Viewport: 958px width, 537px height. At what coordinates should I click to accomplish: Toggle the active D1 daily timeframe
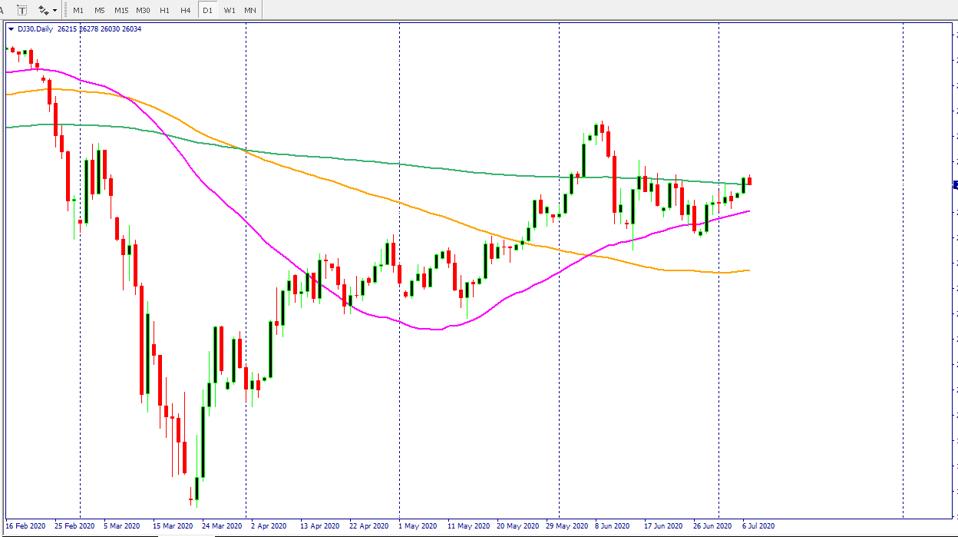click(x=207, y=9)
